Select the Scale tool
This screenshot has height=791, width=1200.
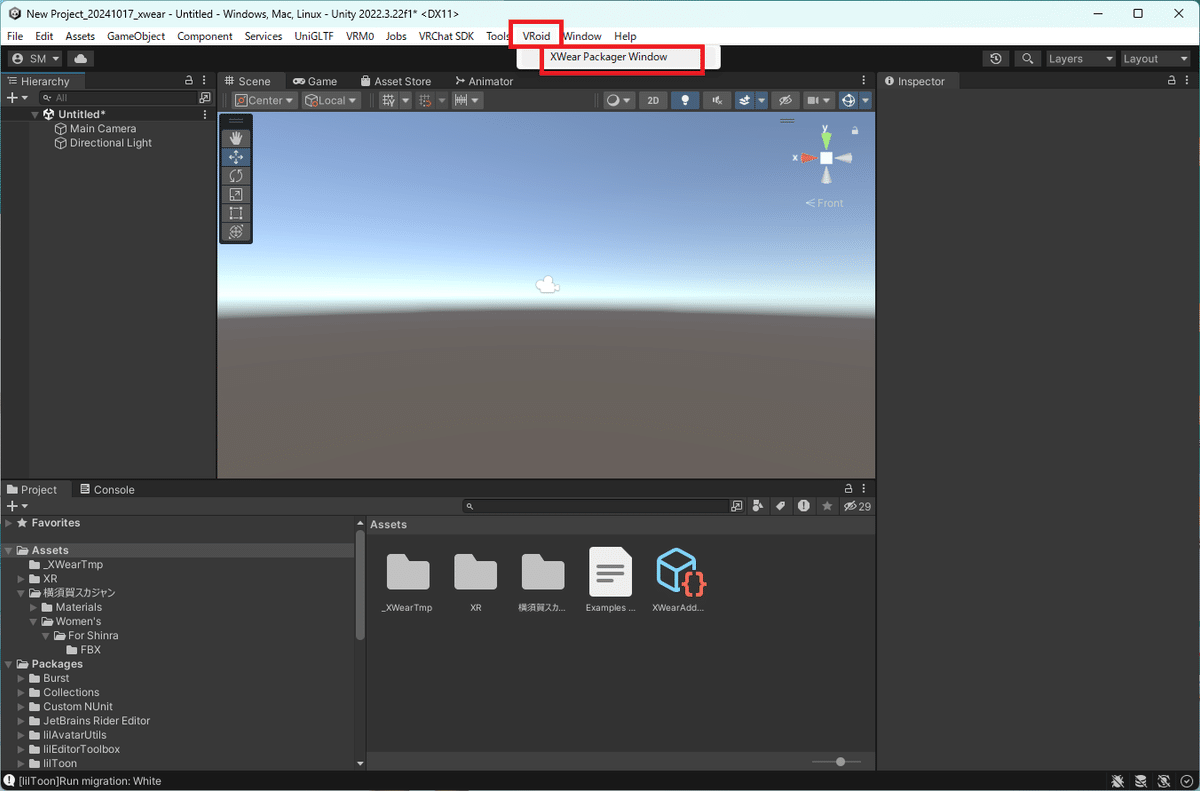pos(236,194)
